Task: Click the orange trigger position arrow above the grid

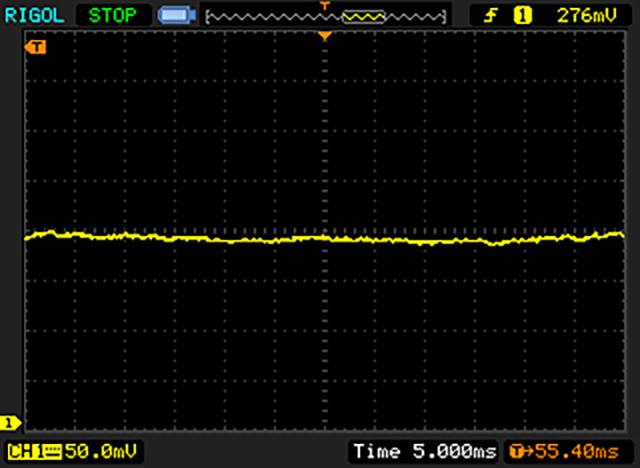Action: 324,36
